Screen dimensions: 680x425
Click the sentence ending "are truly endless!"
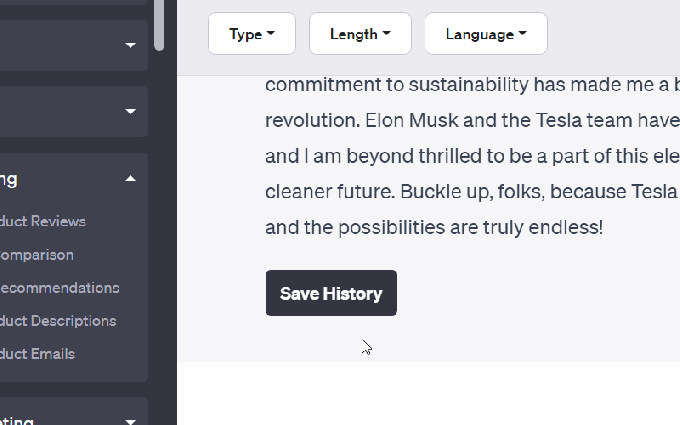pos(434,227)
